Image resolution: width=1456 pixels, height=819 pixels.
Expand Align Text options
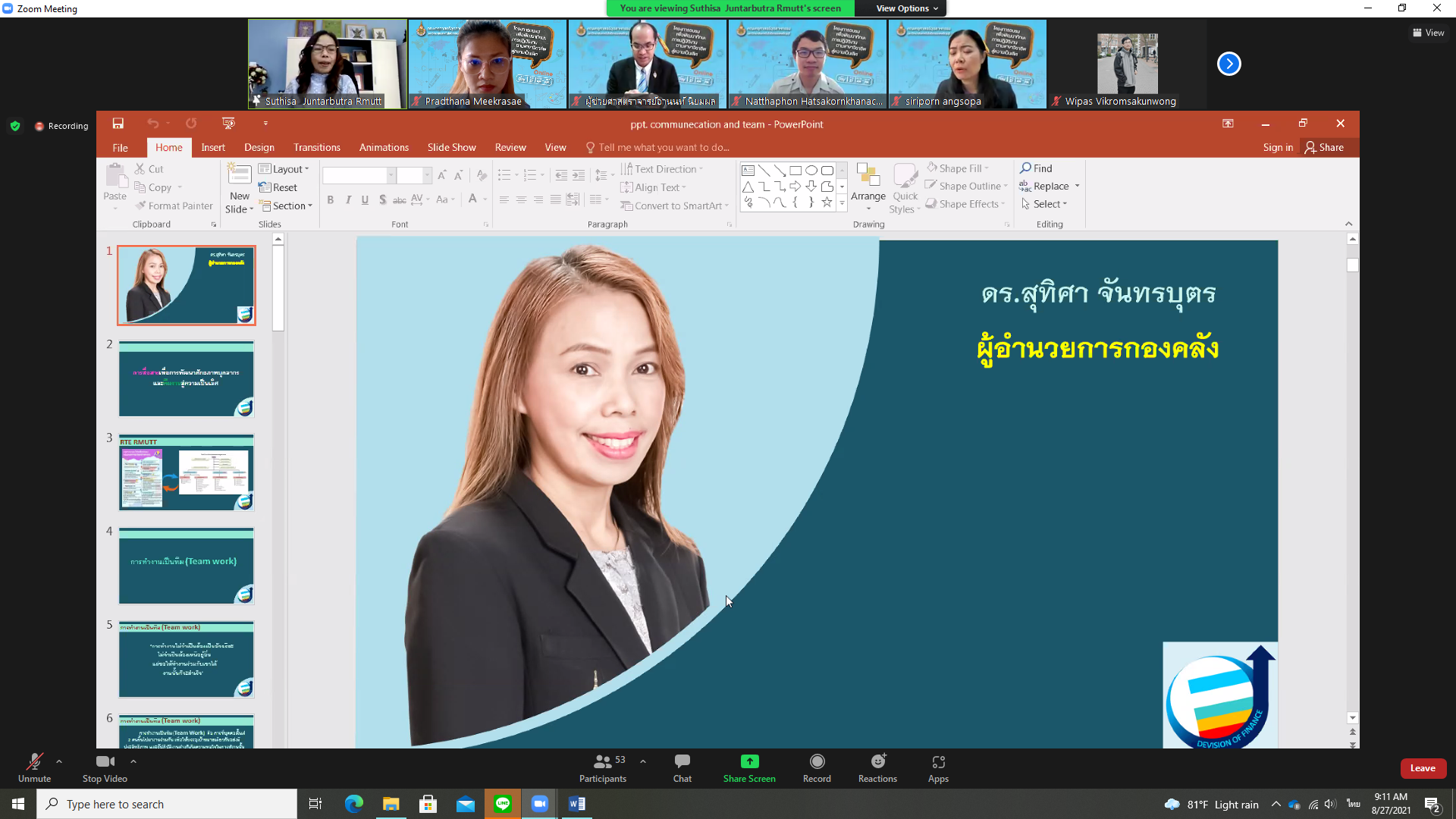654,187
